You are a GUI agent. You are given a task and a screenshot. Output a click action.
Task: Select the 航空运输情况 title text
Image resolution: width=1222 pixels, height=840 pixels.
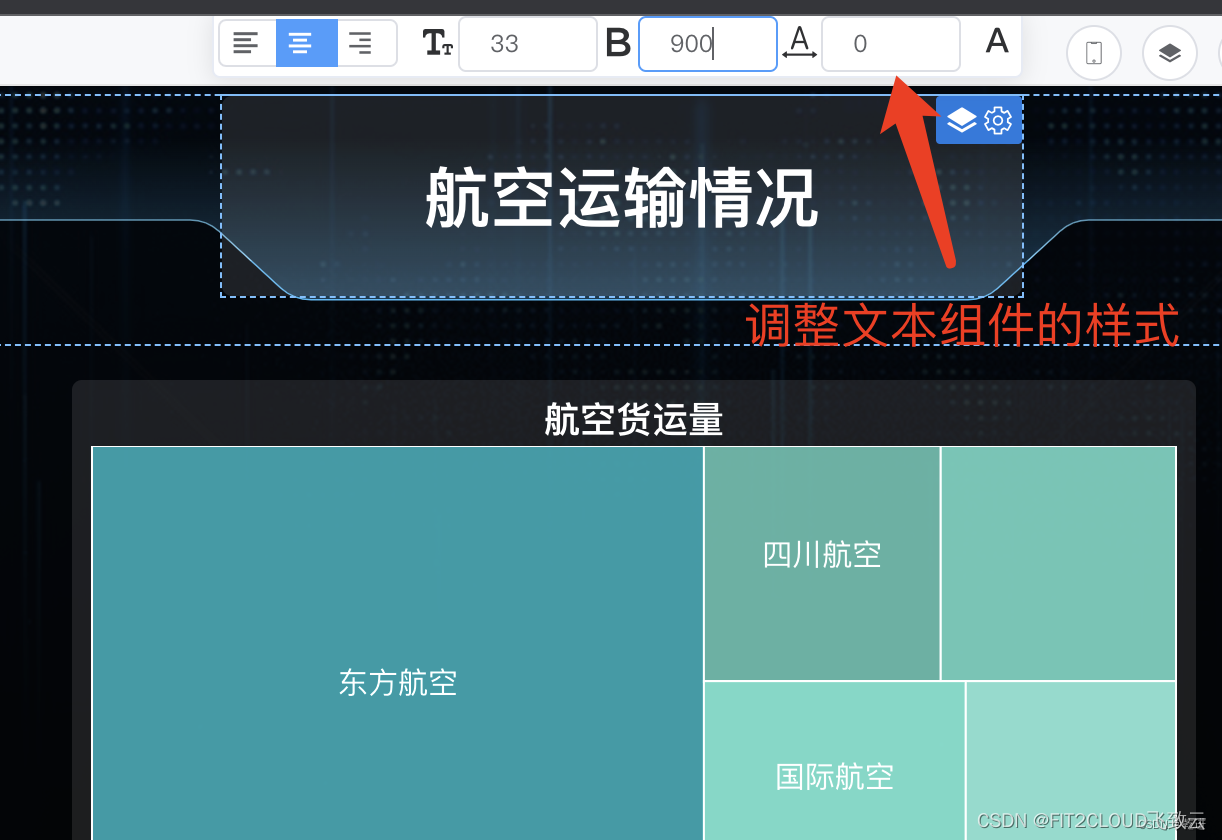[x=622, y=198]
